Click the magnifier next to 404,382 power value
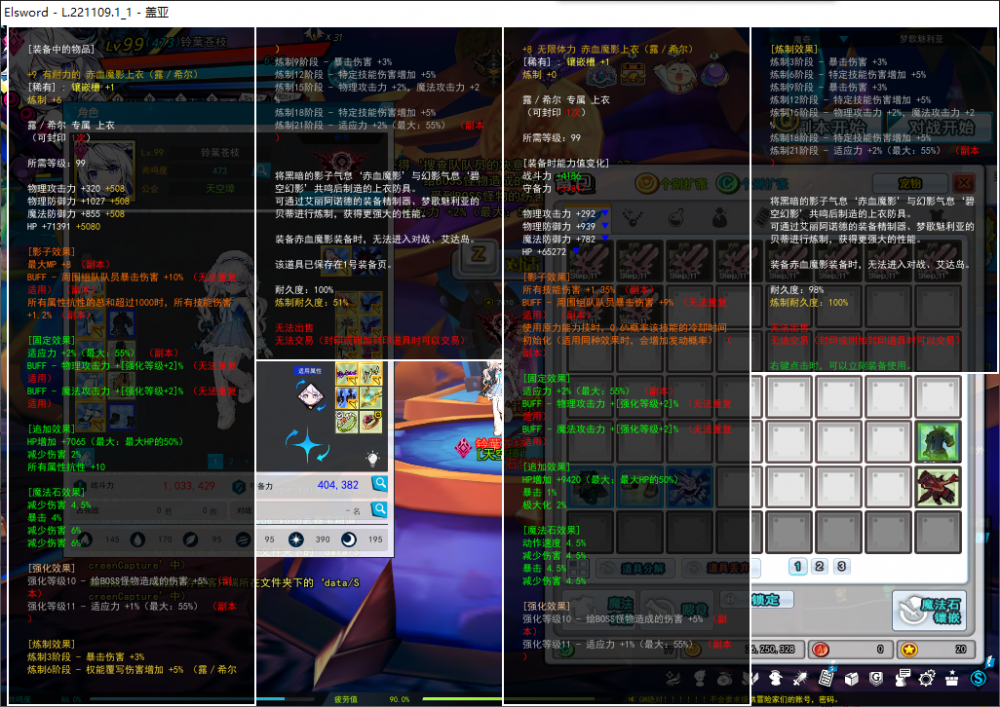 [379, 484]
